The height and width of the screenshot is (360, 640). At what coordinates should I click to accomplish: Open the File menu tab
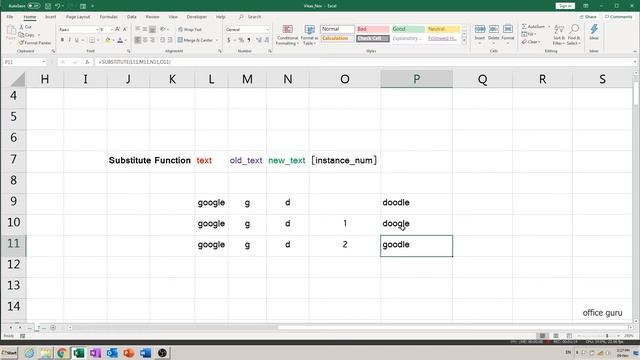pos(10,17)
